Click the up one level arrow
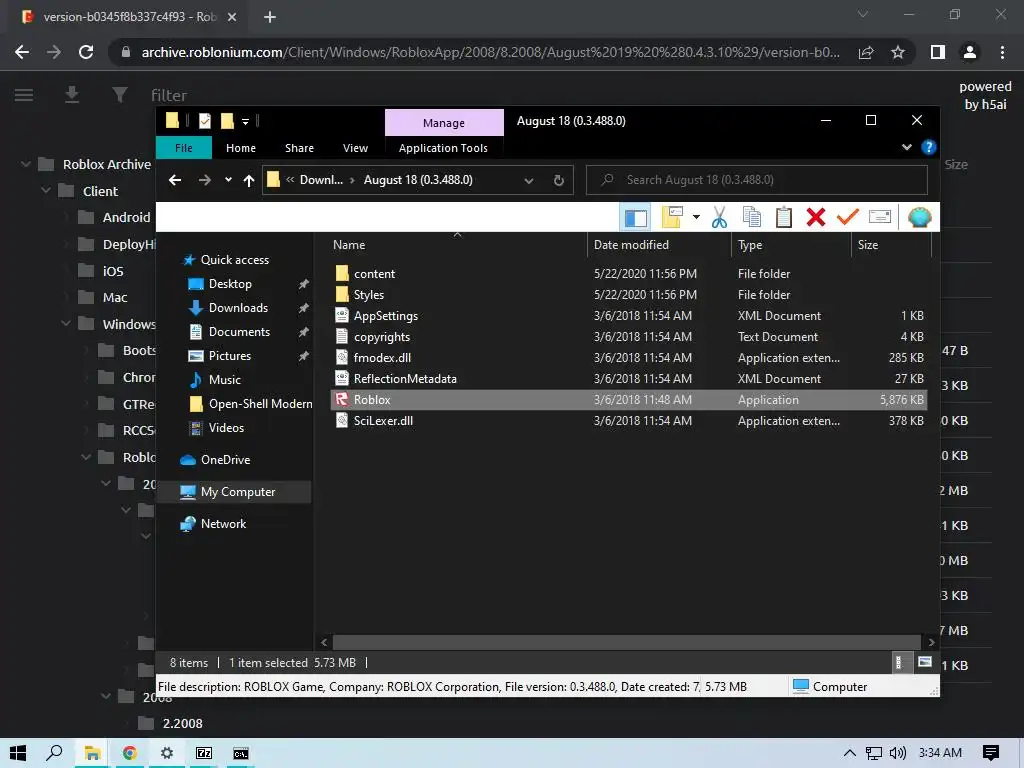Image resolution: width=1024 pixels, height=768 pixels. click(249, 180)
